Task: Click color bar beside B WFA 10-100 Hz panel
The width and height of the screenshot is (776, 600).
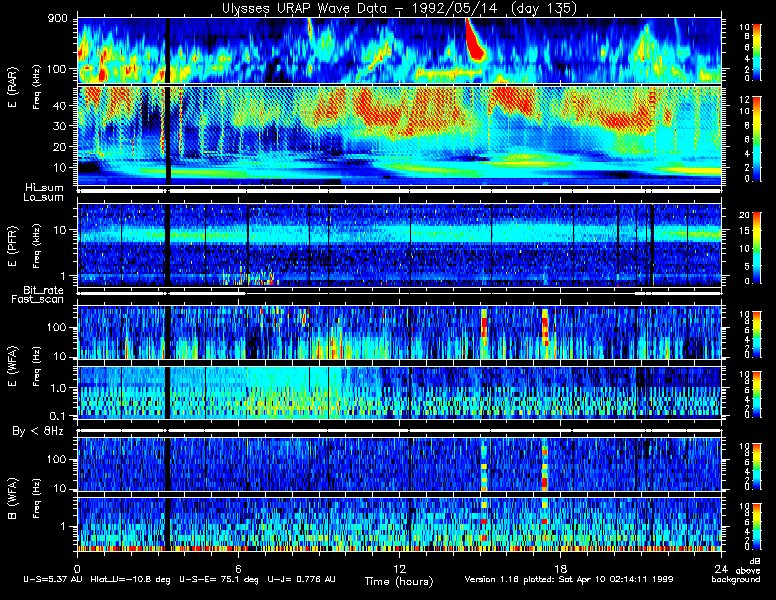Action: (x=757, y=466)
